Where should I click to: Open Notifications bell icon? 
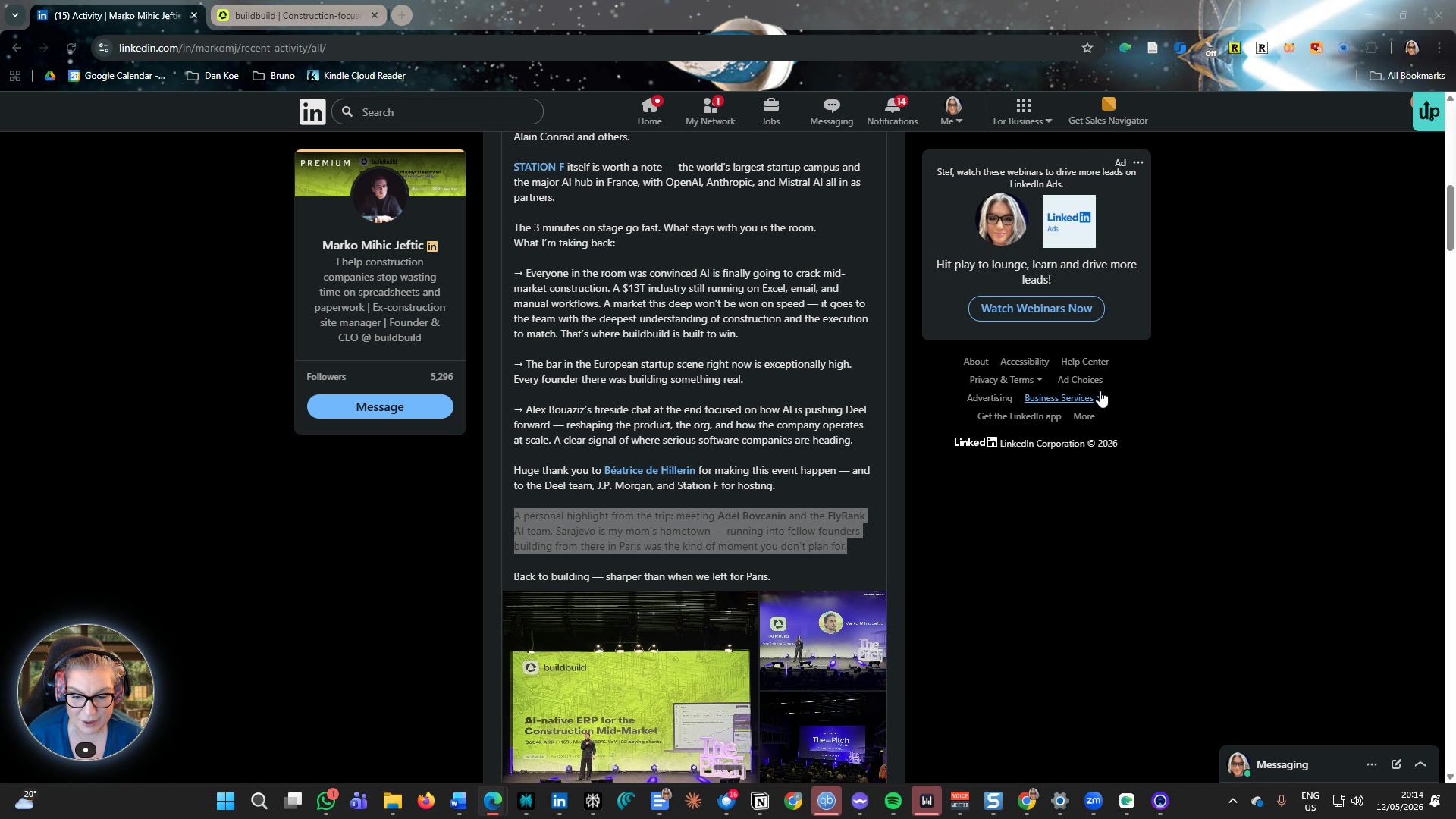tap(892, 111)
